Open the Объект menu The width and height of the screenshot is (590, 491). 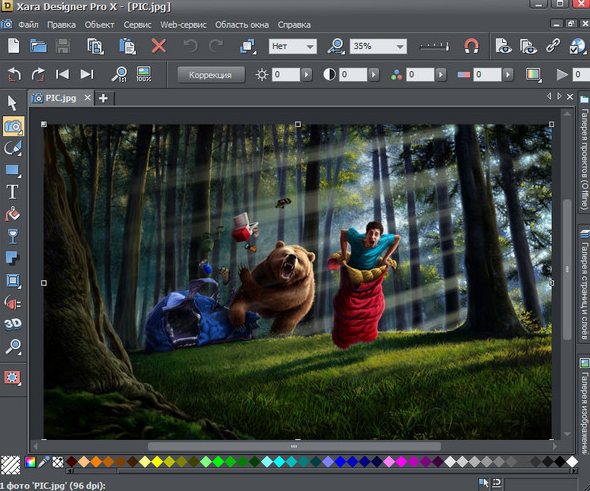tap(99, 25)
